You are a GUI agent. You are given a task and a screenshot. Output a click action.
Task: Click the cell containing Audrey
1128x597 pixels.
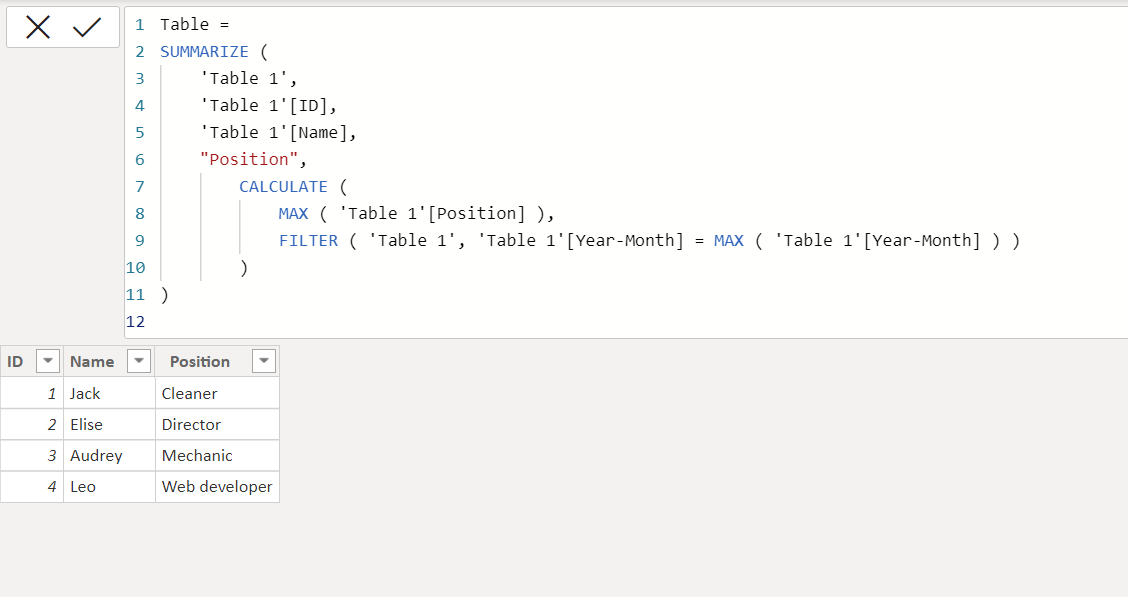tap(109, 455)
